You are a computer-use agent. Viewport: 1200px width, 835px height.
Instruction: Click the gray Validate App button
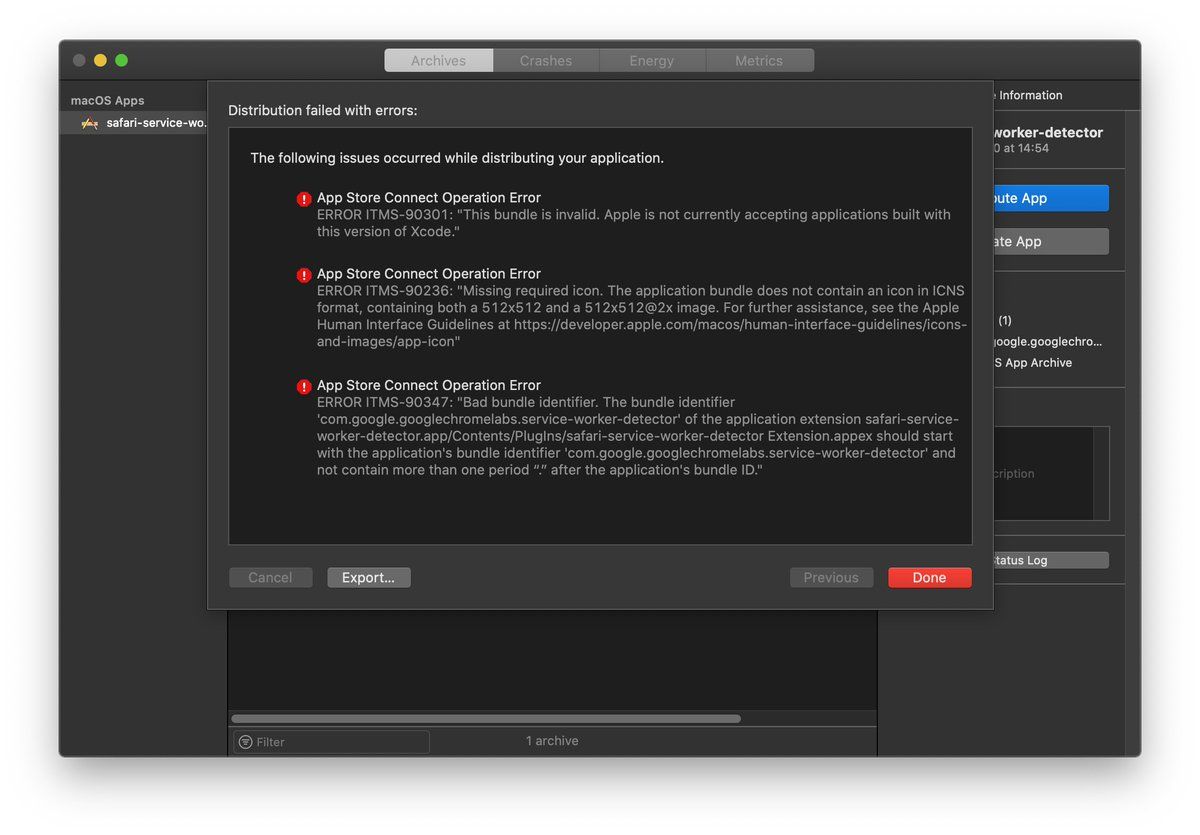[x=1051, y=241]
